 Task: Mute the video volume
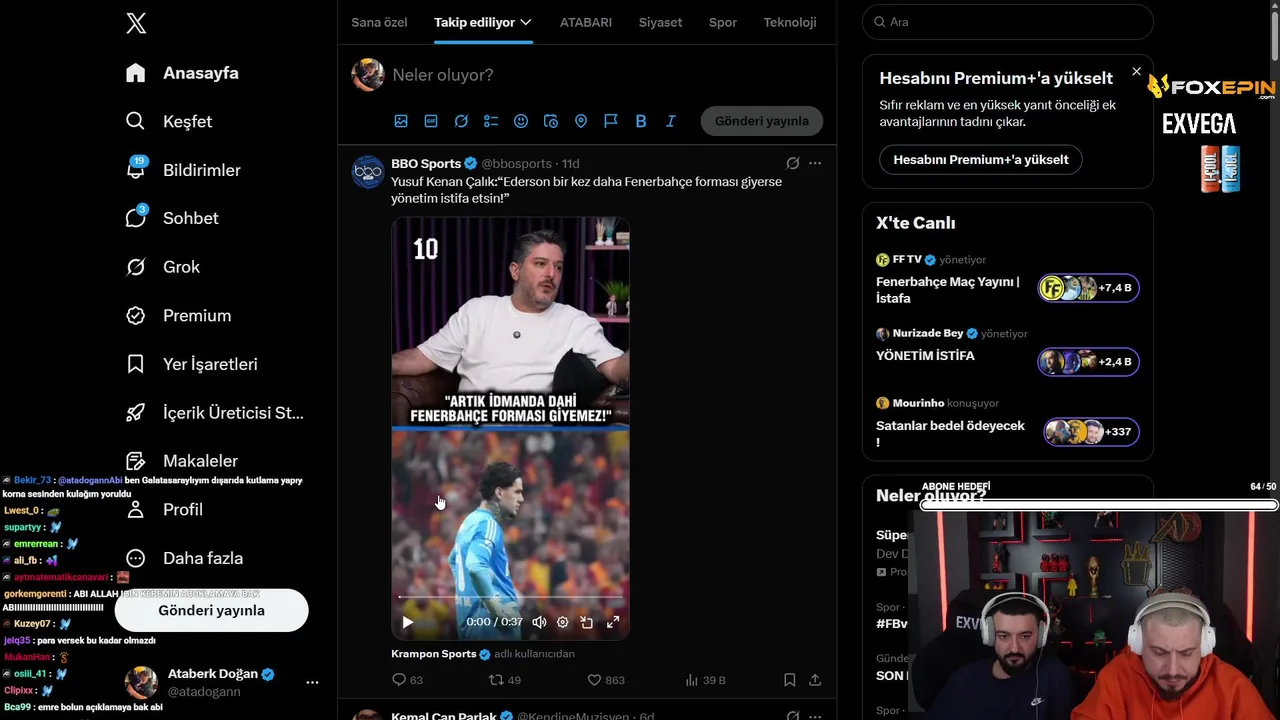coord(539,622)
